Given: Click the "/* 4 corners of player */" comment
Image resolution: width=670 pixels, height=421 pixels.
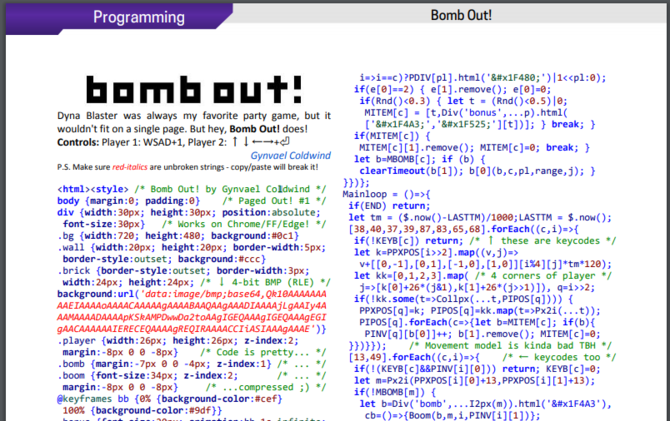Looking at the screenshot, I should pyautogui.click(x=545, y=276).
